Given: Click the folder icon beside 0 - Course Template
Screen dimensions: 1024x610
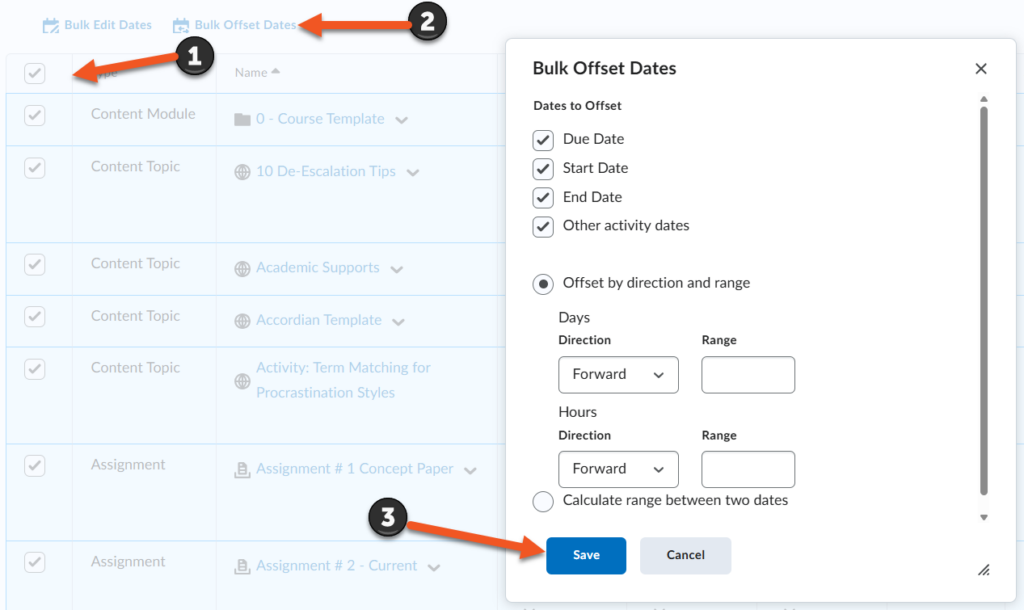Looking at the screenshot, I should [x=242, y=119].
